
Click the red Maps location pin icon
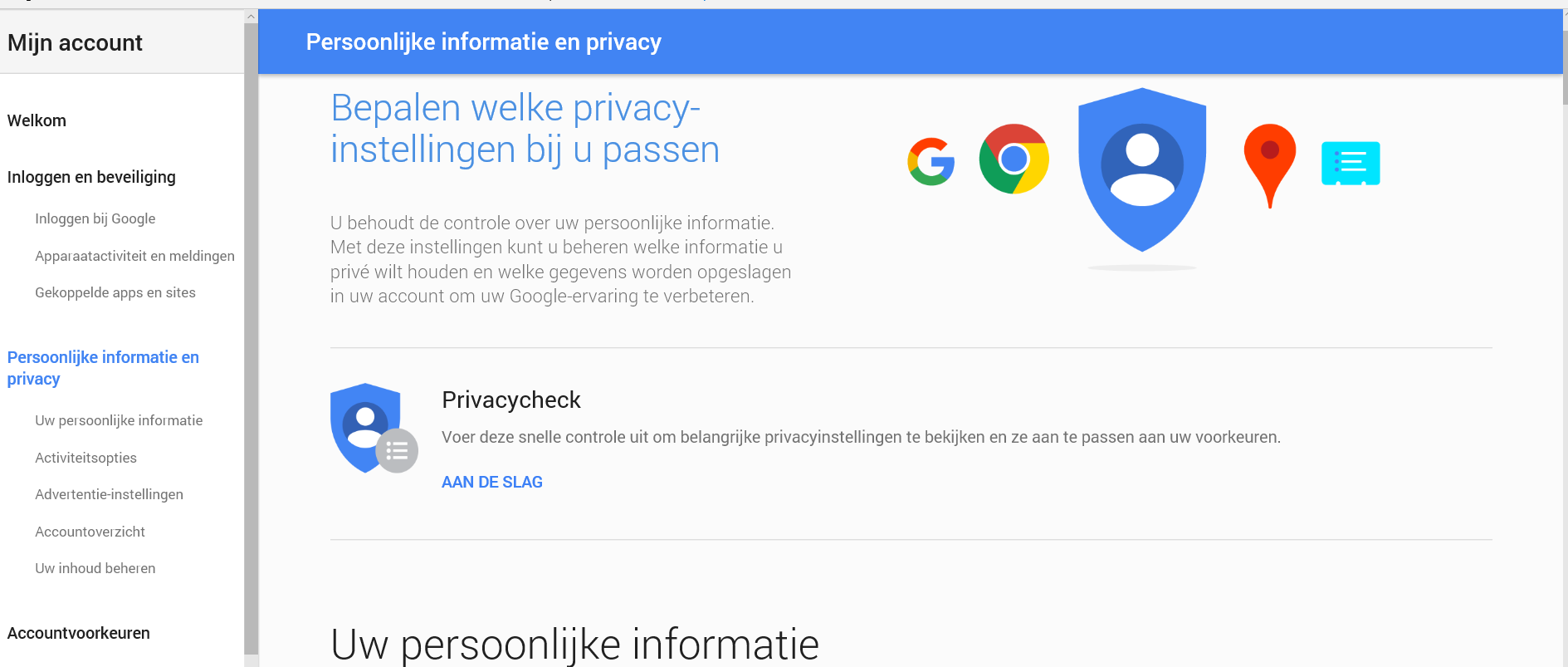1269,165
